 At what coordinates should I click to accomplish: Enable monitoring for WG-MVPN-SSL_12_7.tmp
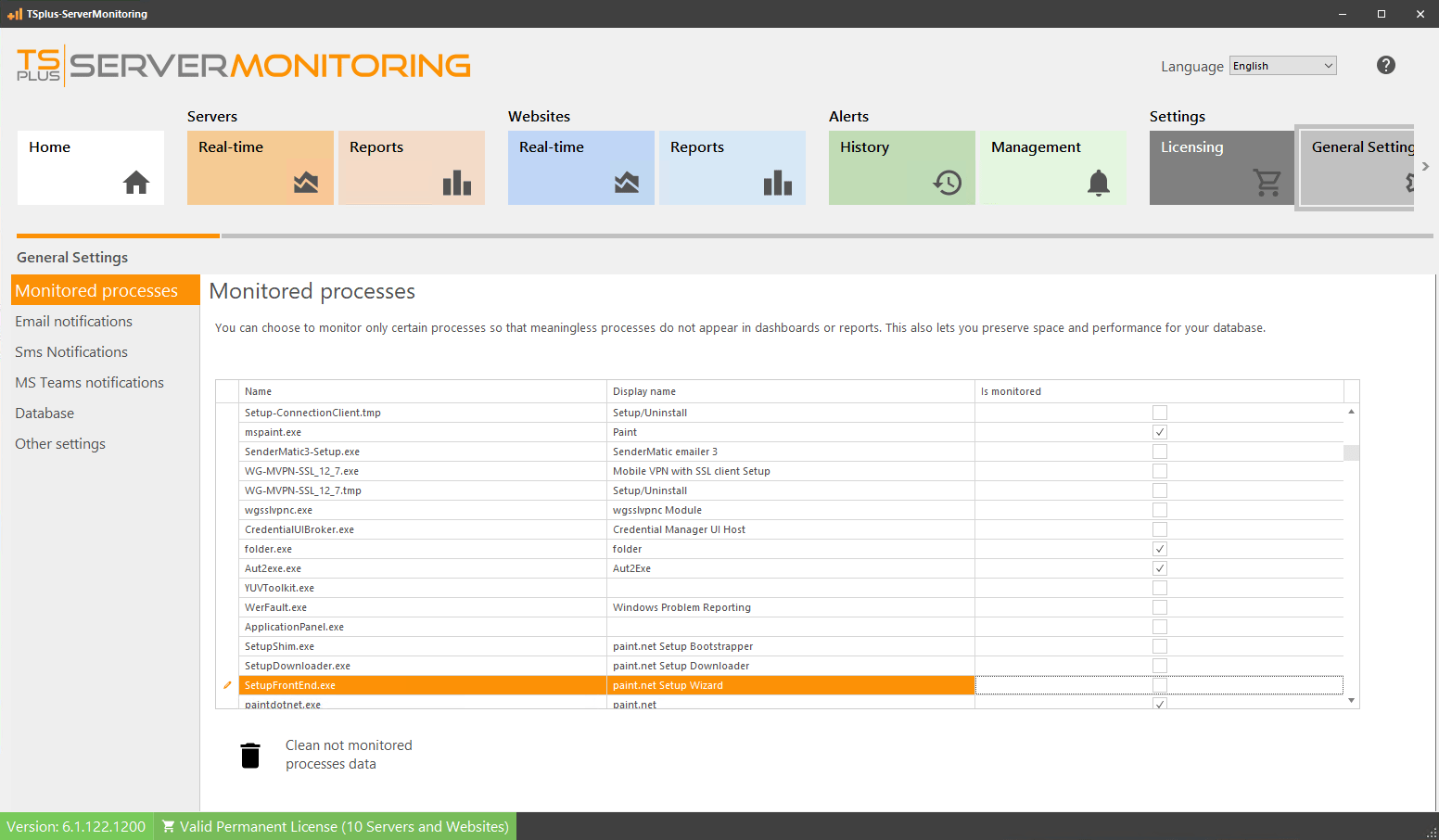click(x=1160, y=490)
